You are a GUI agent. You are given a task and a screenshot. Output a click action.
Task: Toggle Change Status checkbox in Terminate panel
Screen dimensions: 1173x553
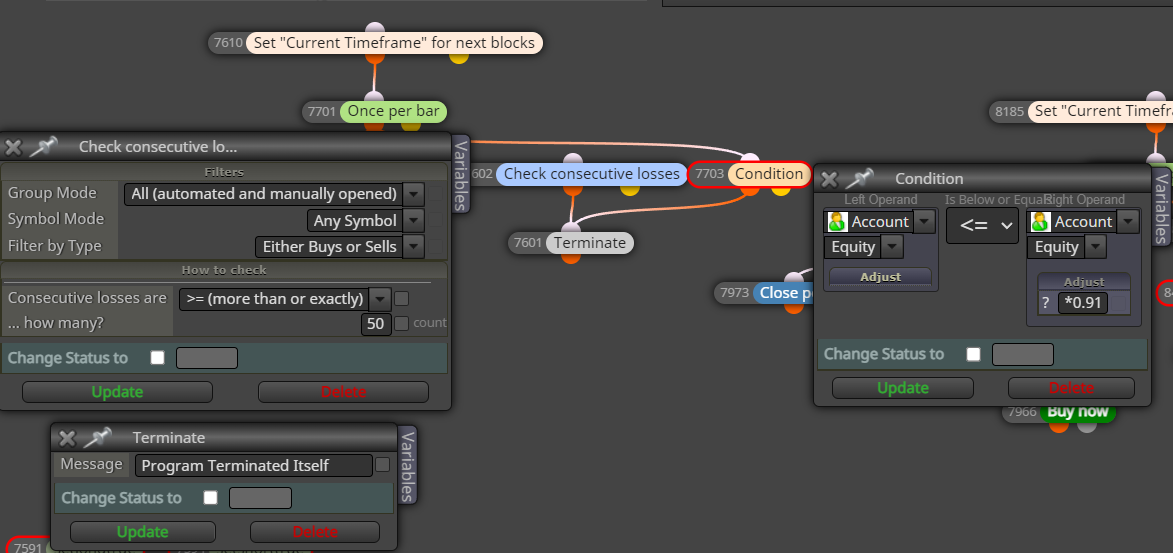(211, 498)
